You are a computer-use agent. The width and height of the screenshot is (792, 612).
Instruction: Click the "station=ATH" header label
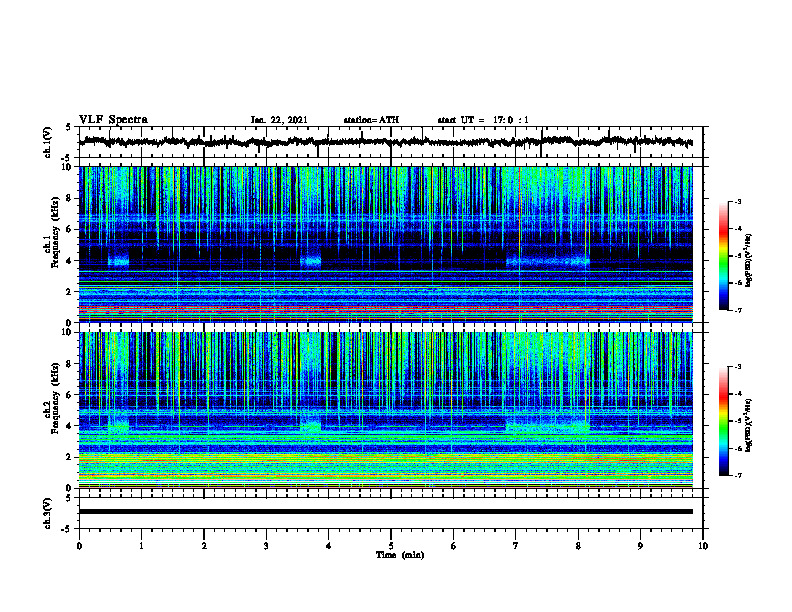pyautogui.click(x=371, y=120)
